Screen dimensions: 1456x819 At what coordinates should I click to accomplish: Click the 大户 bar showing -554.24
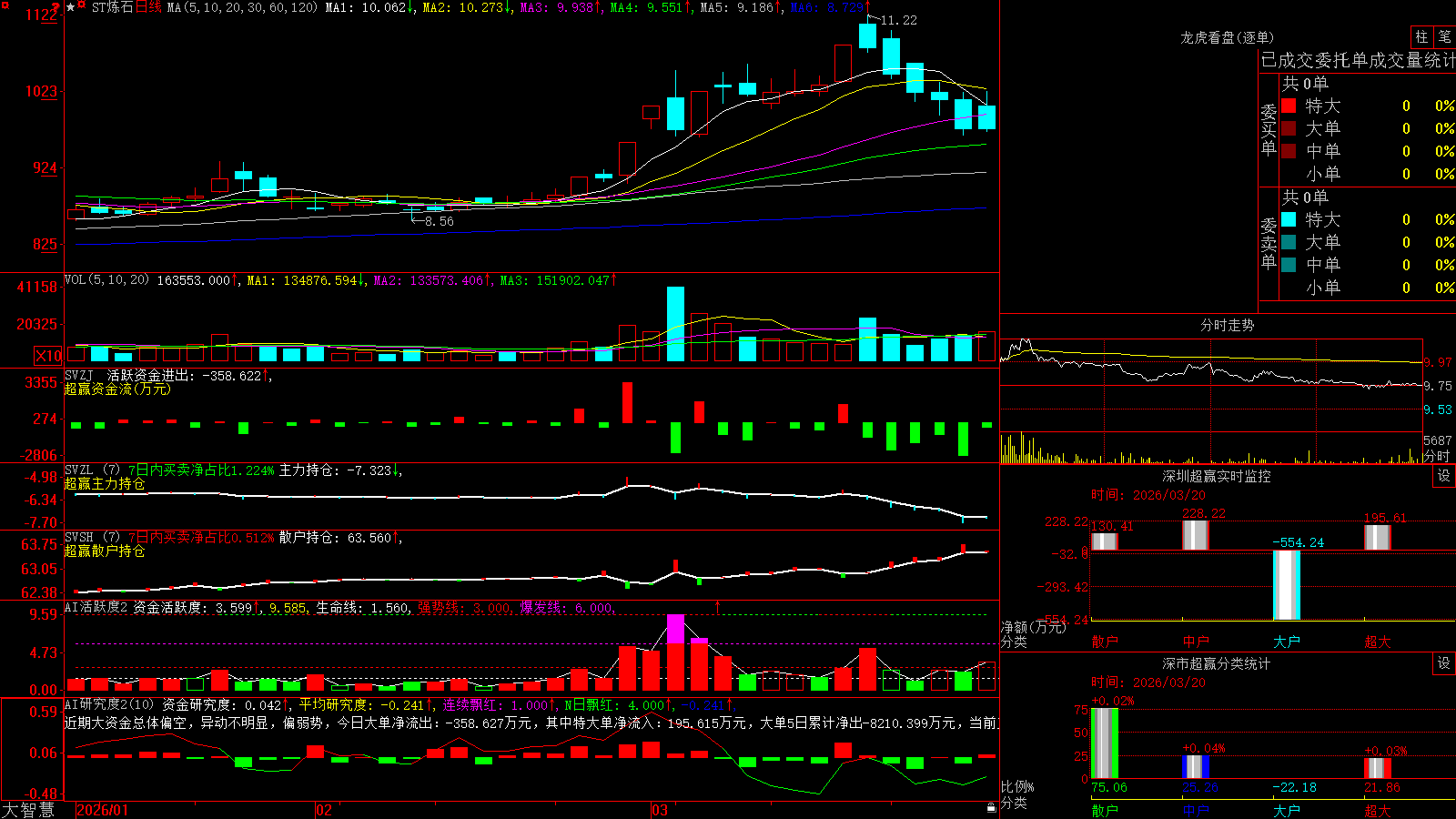coord(1287,585)
